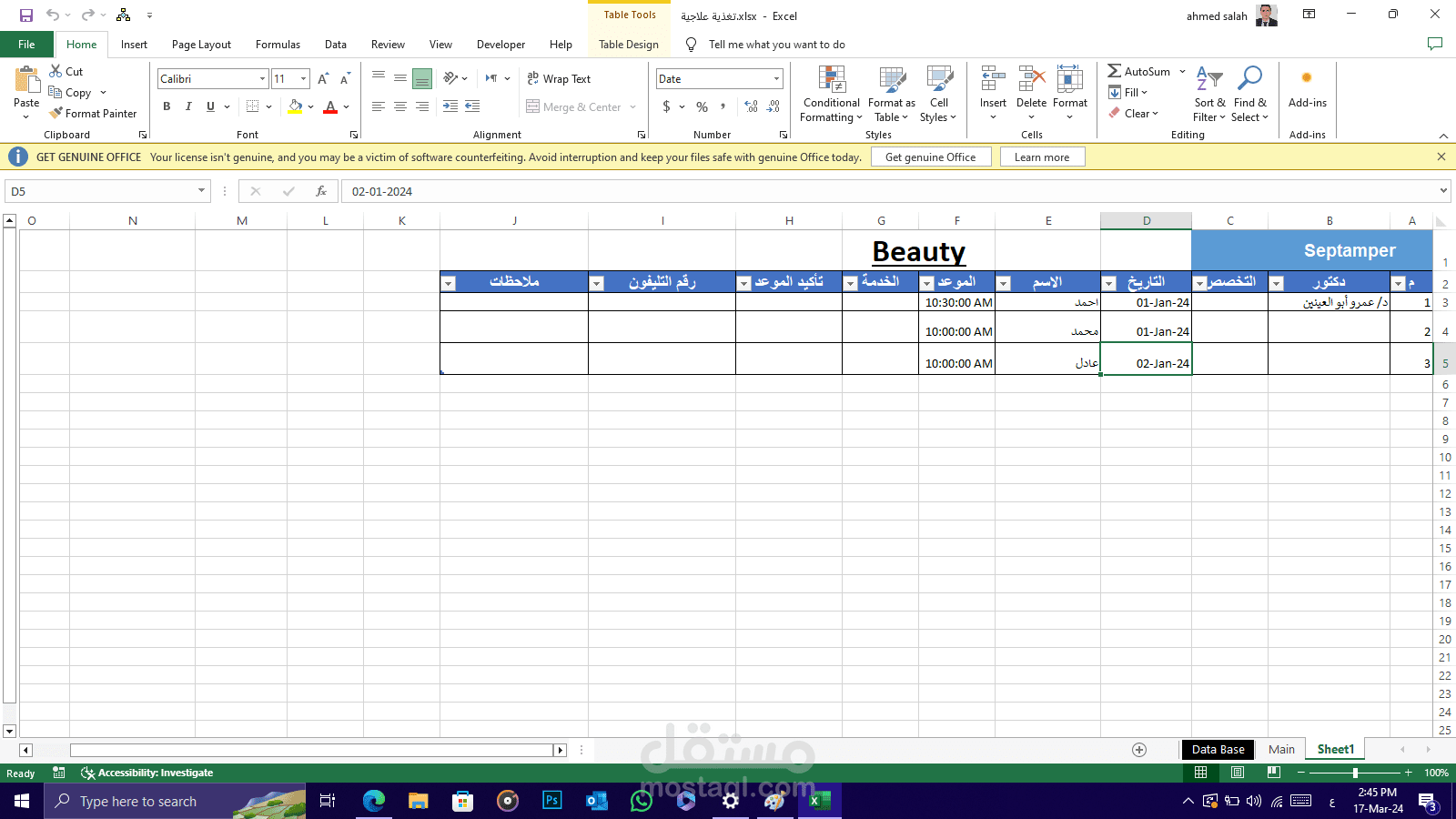
Task: Click the Decrease Indent icon
Action: point(472,106)
